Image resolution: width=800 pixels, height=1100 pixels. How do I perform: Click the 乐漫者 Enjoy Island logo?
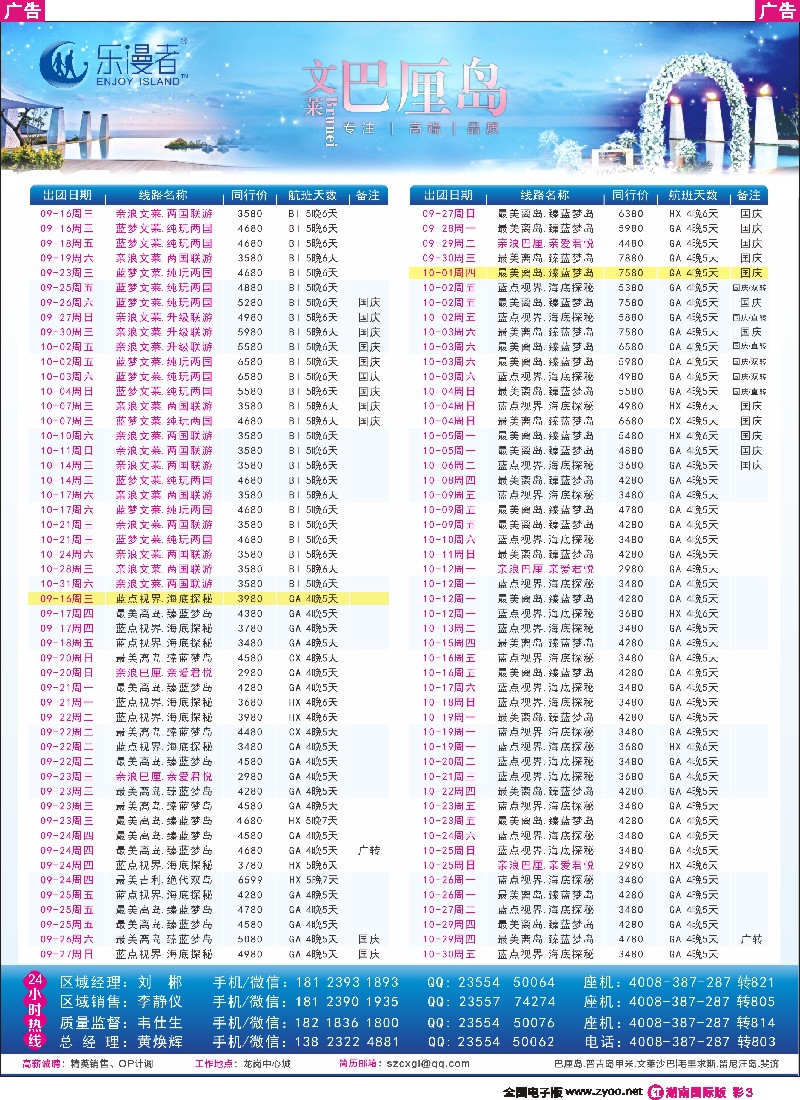114,64
